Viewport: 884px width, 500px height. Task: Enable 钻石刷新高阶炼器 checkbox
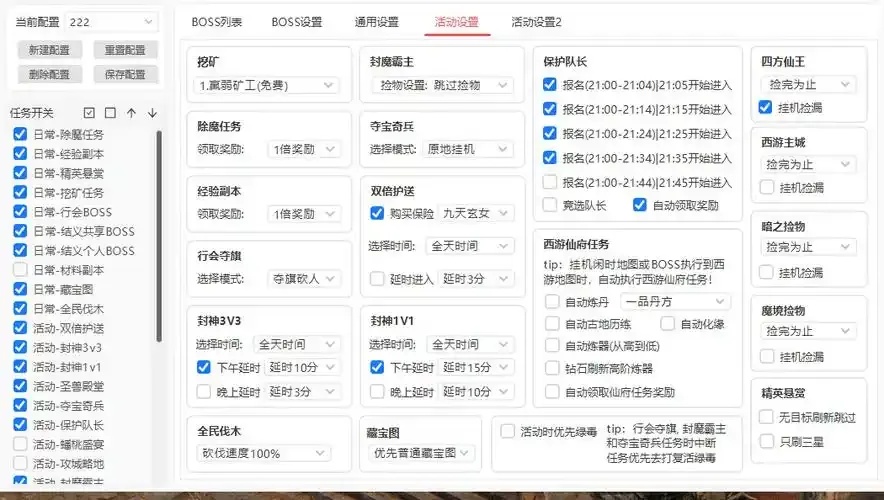tap(552, 369)
